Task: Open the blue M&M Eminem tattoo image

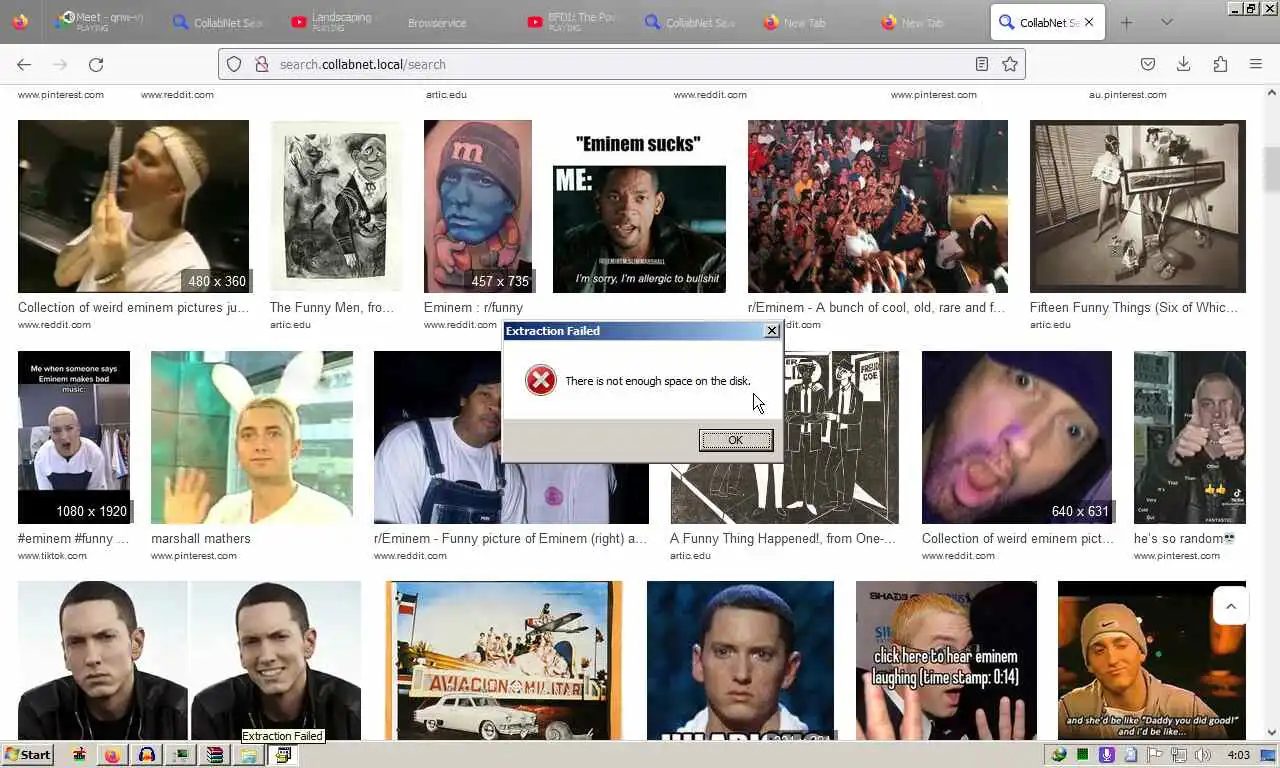Action: click(478, 207)
